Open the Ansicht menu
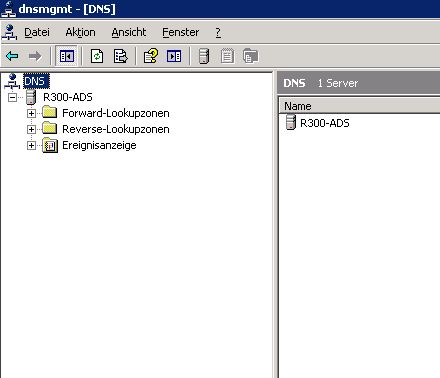The image size is (440, 378). (x=129, y=32)
